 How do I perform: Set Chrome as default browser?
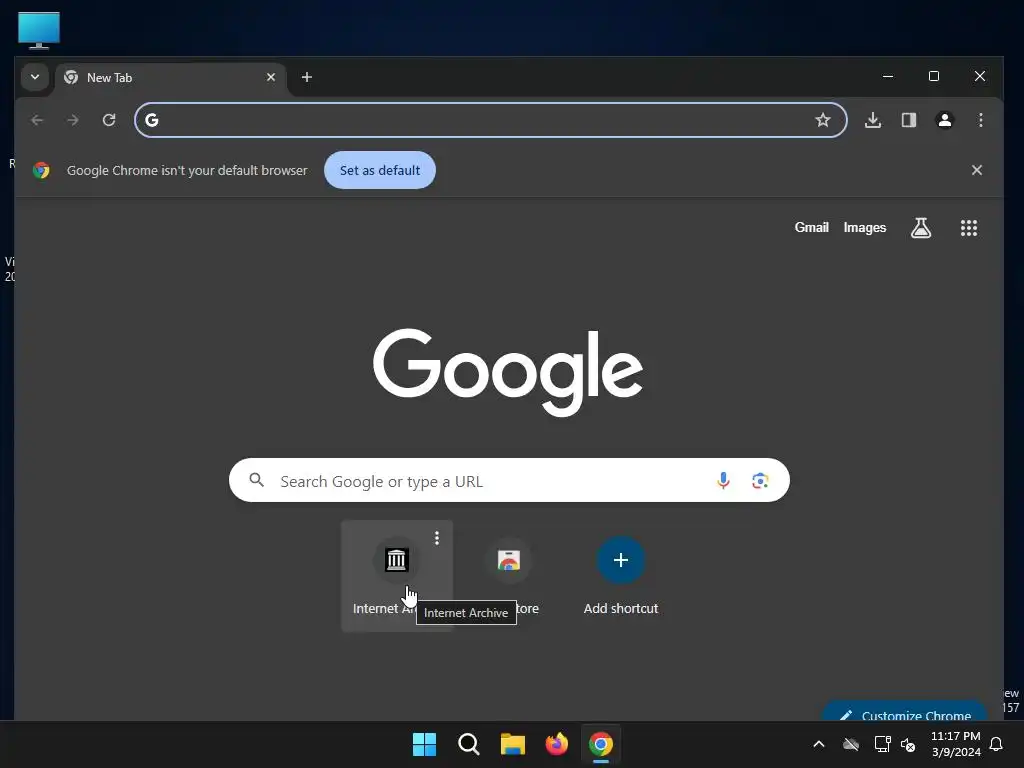click(380, 170)
